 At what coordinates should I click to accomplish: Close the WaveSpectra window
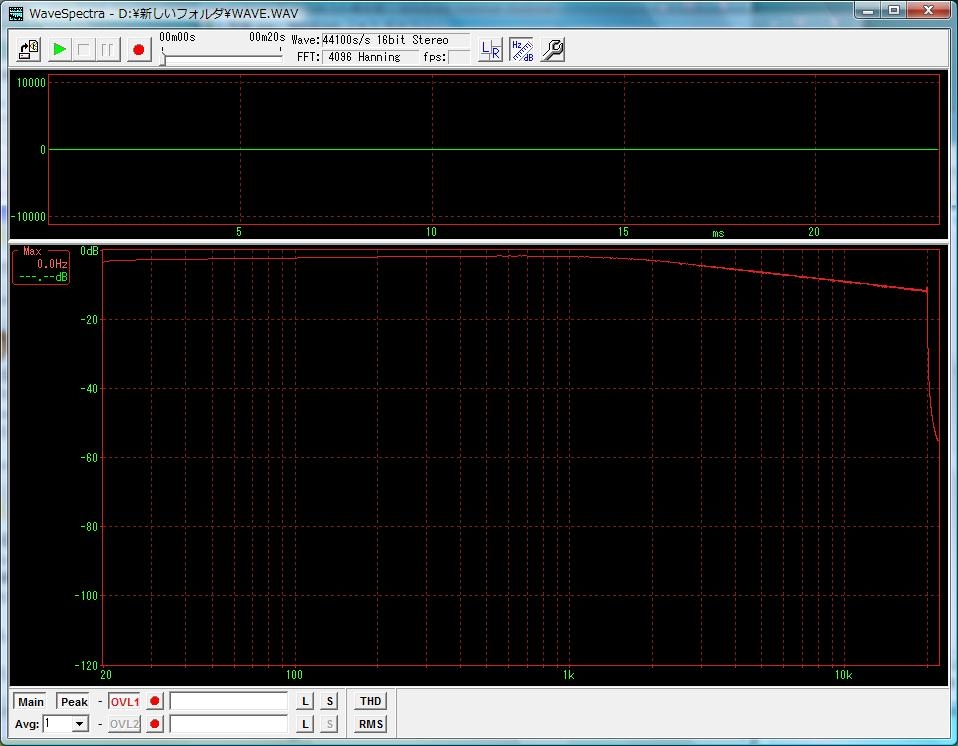pos(929,10)
